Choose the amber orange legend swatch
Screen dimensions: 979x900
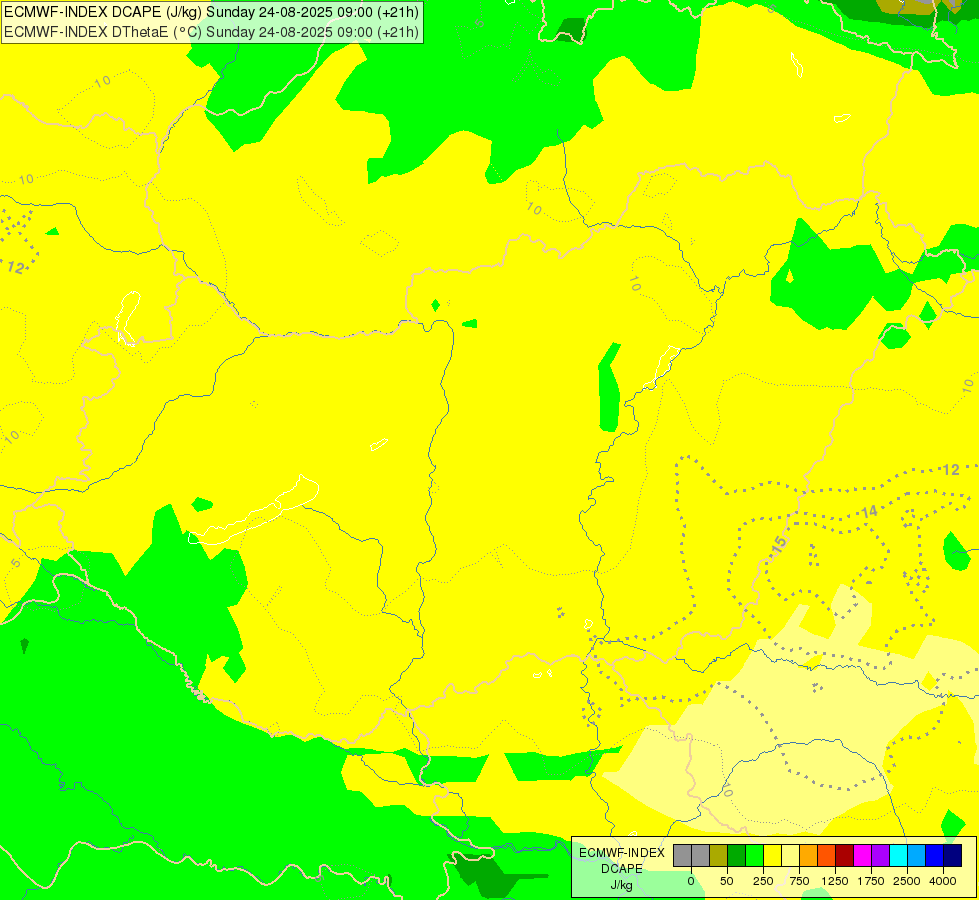pos(809,856)
